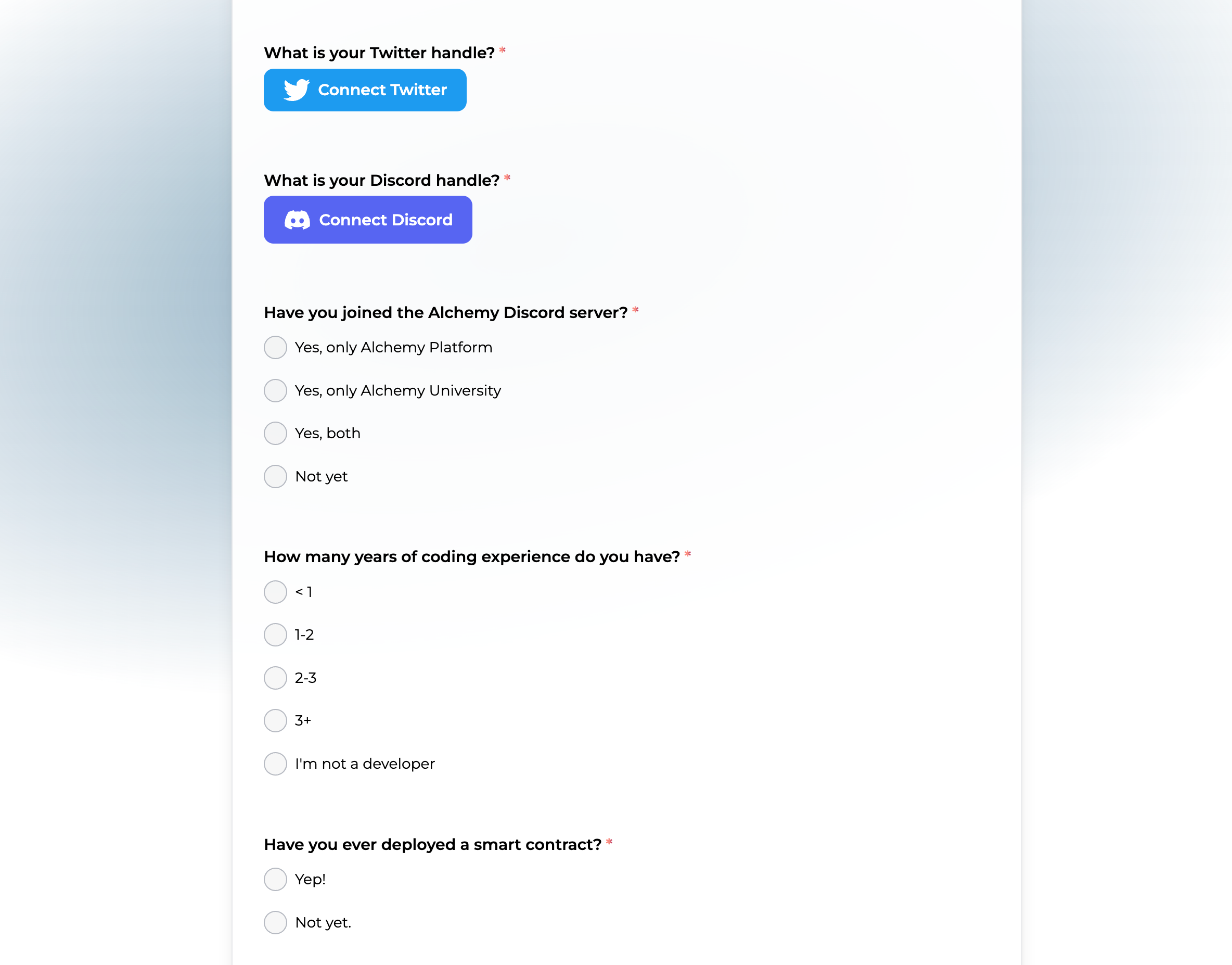Select 'I'm not a developer' option
The height and width of the screenshot is (965, 1232).
[x=276, y=764]
